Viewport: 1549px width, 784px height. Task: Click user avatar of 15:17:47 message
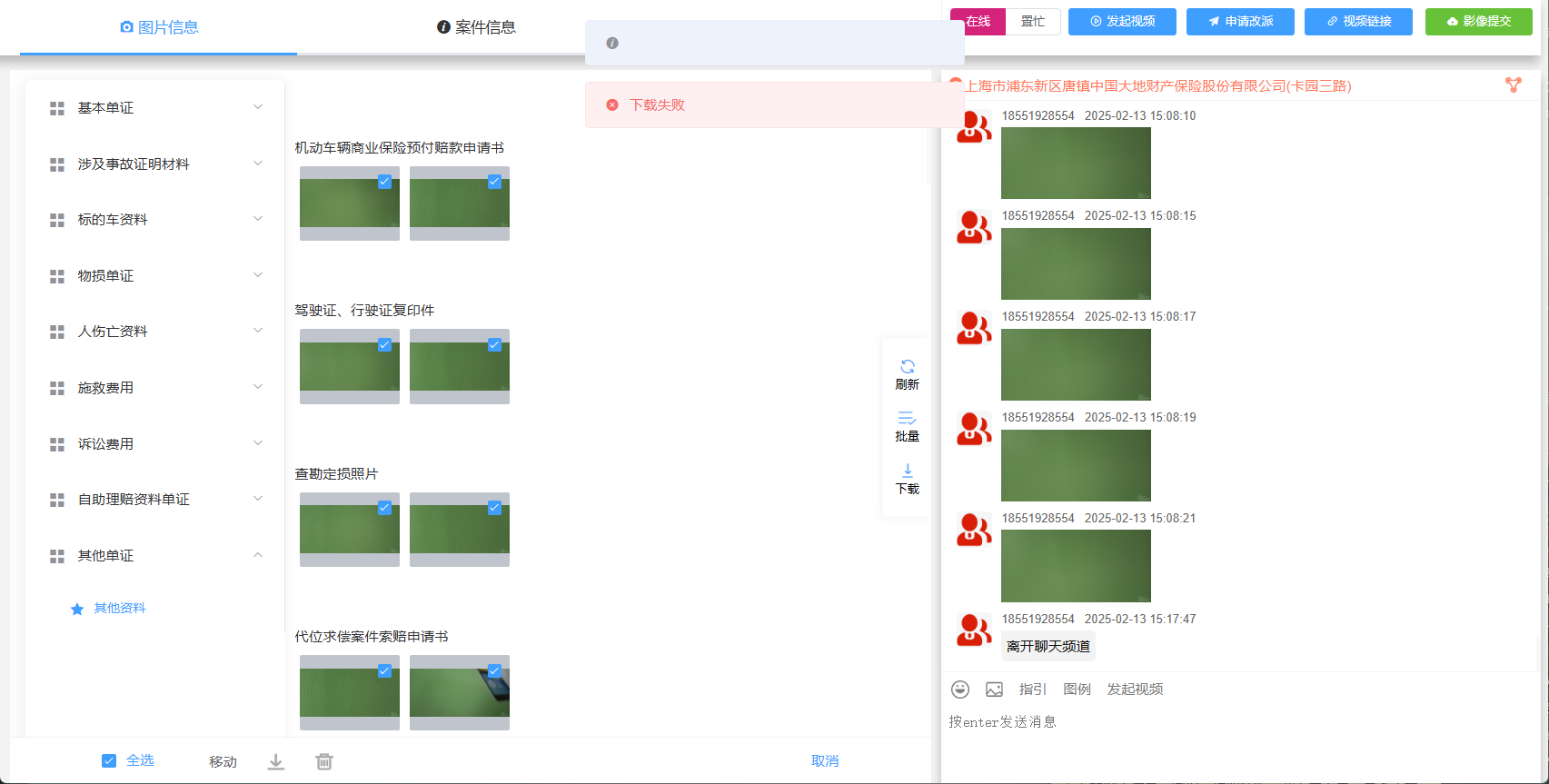pyautogui.click(x=974, y=630)
